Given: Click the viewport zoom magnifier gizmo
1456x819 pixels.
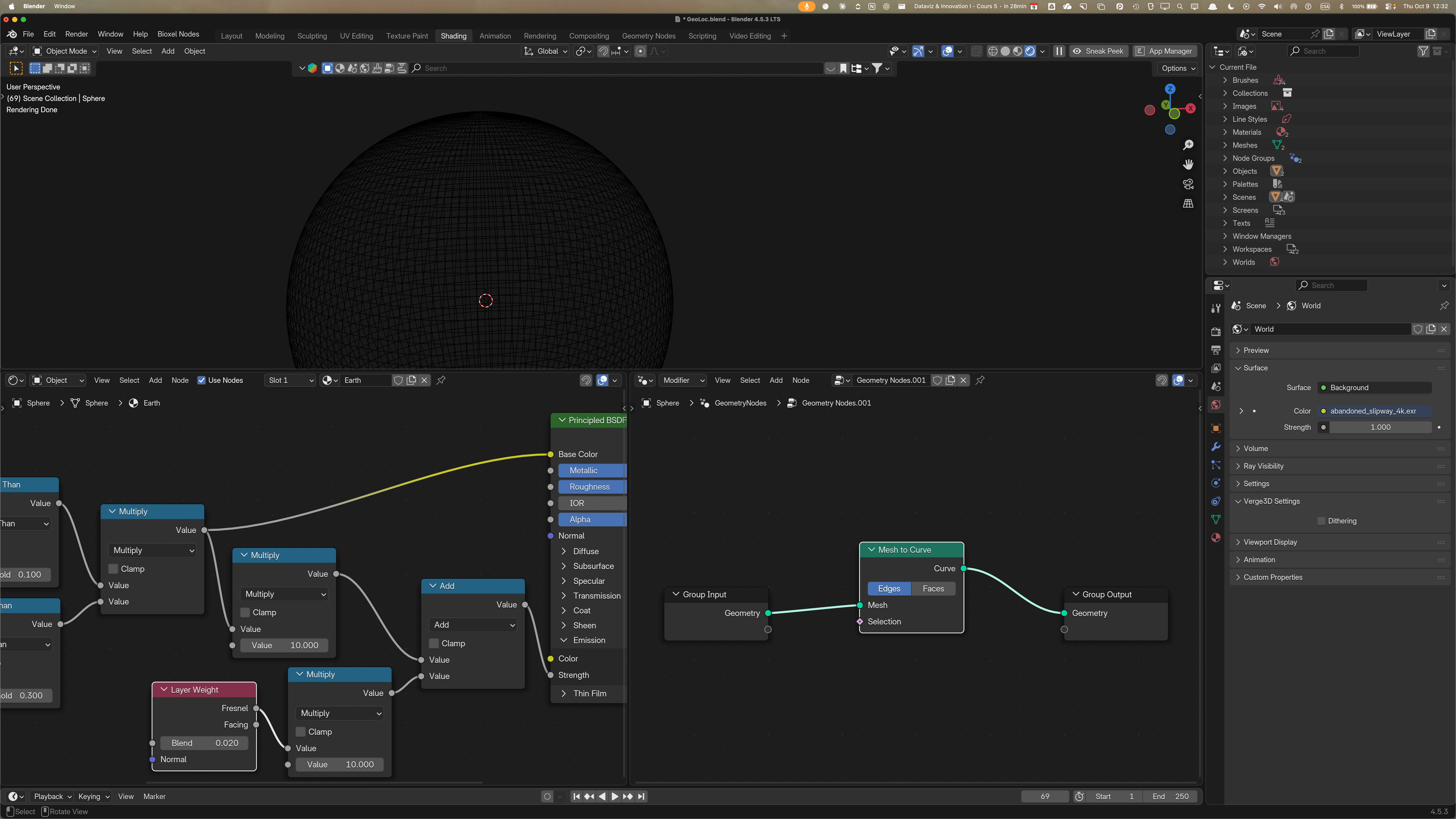Looking at the screenshot, I should 1188,145.
